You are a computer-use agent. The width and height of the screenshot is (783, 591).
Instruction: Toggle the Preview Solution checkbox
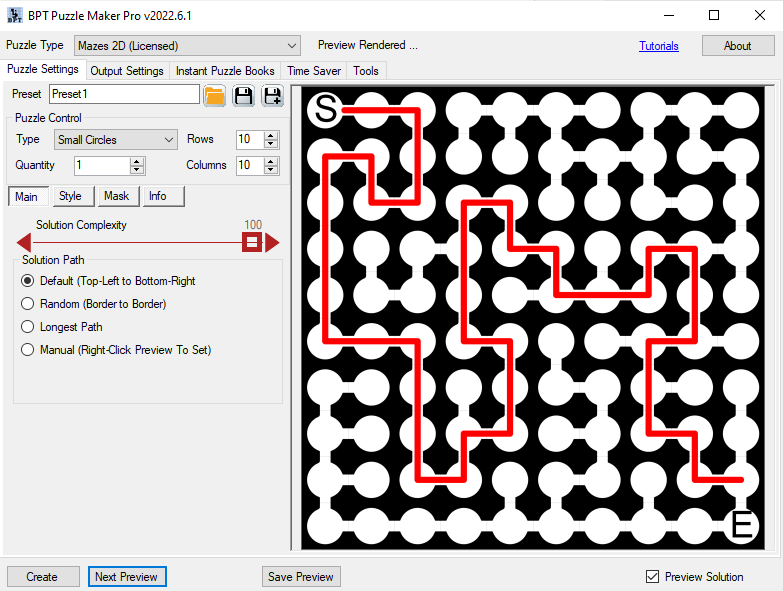[653, 577]
